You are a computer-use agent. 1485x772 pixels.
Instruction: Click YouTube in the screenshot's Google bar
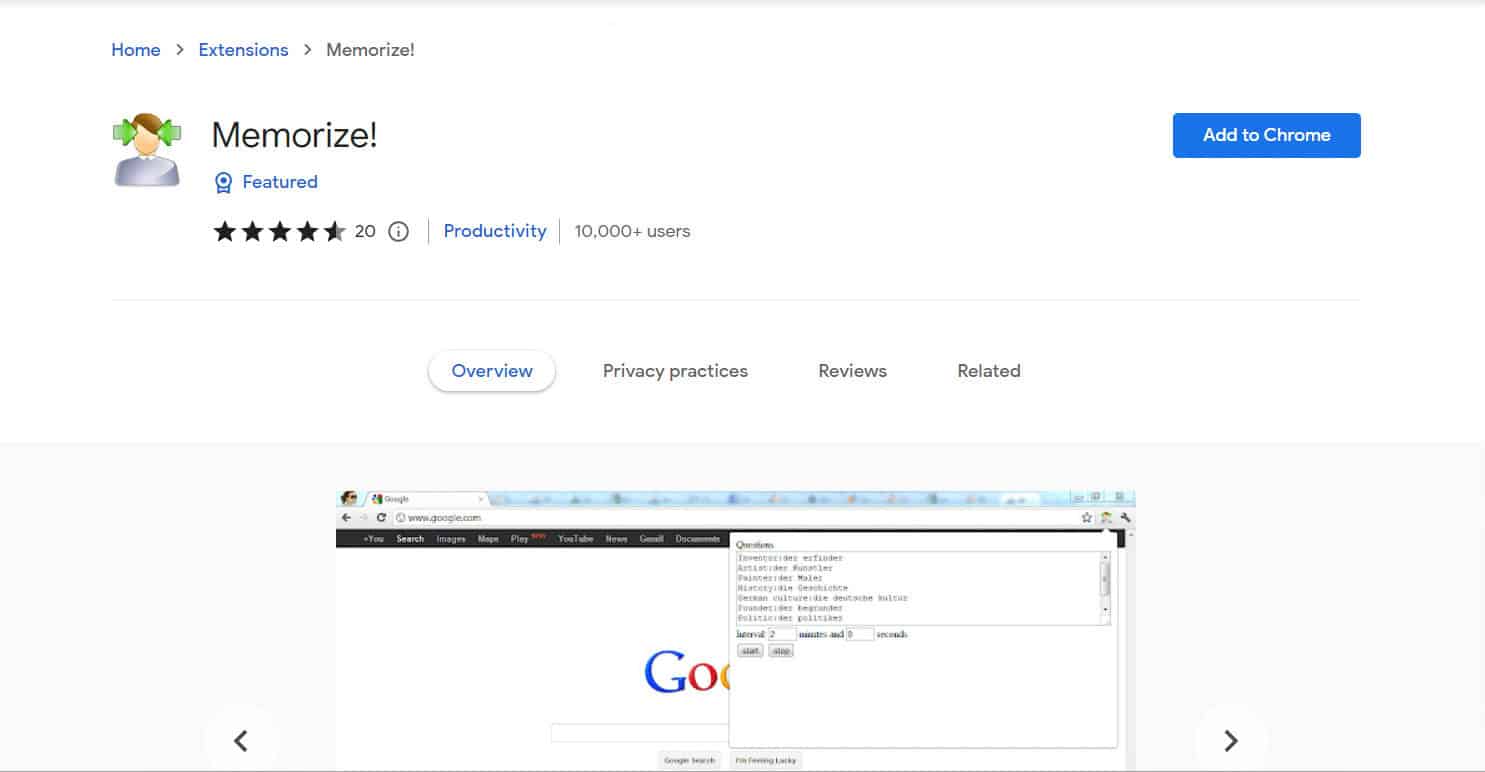pyautogui.click(x=575, y=539)
